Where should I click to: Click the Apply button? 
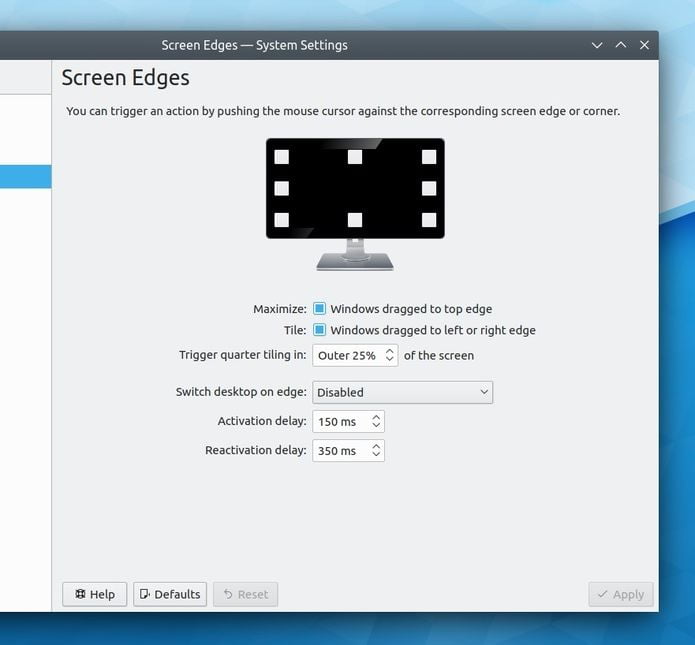coord(621,594)
